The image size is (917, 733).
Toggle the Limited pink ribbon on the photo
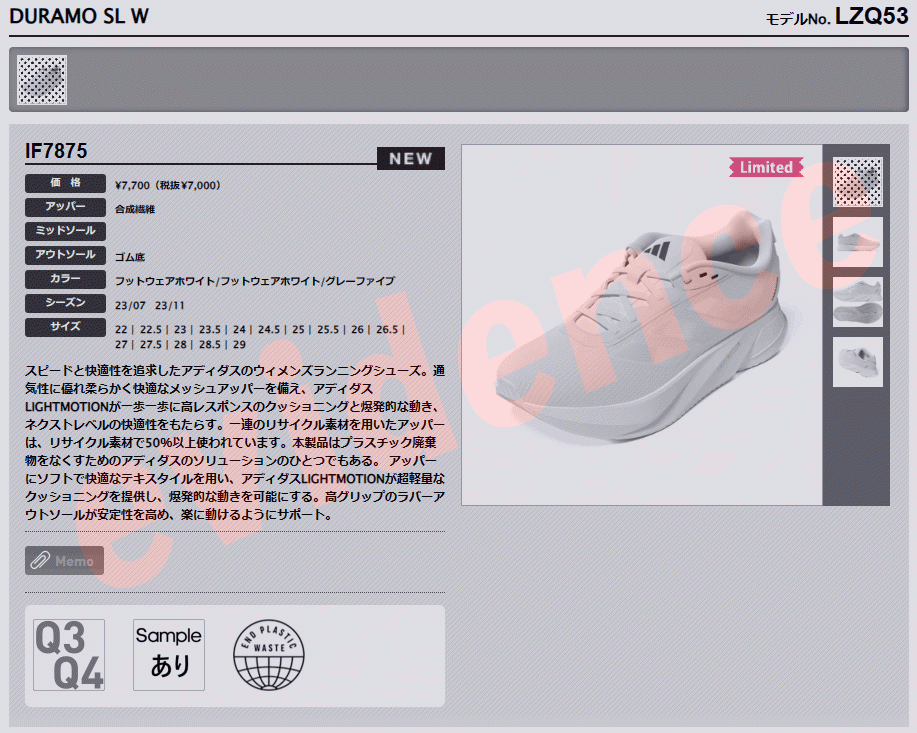click(766, 167)
